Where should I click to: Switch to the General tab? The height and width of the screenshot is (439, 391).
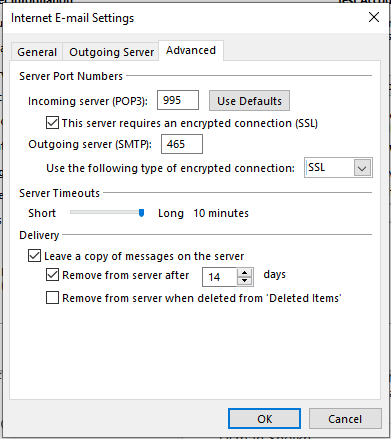(37, 52)
